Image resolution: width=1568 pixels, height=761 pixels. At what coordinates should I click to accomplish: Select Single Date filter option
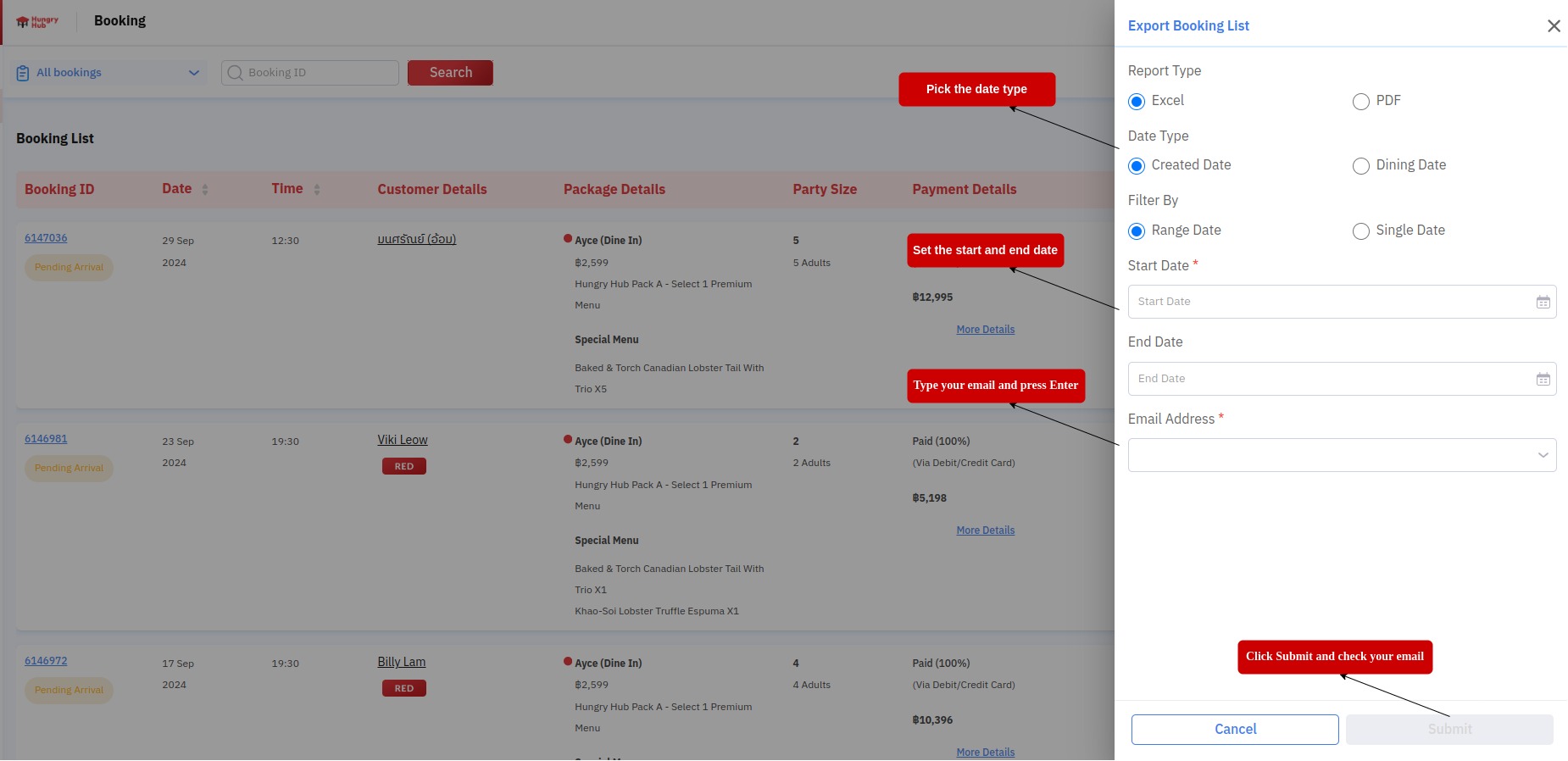(x=1360, y=231)
